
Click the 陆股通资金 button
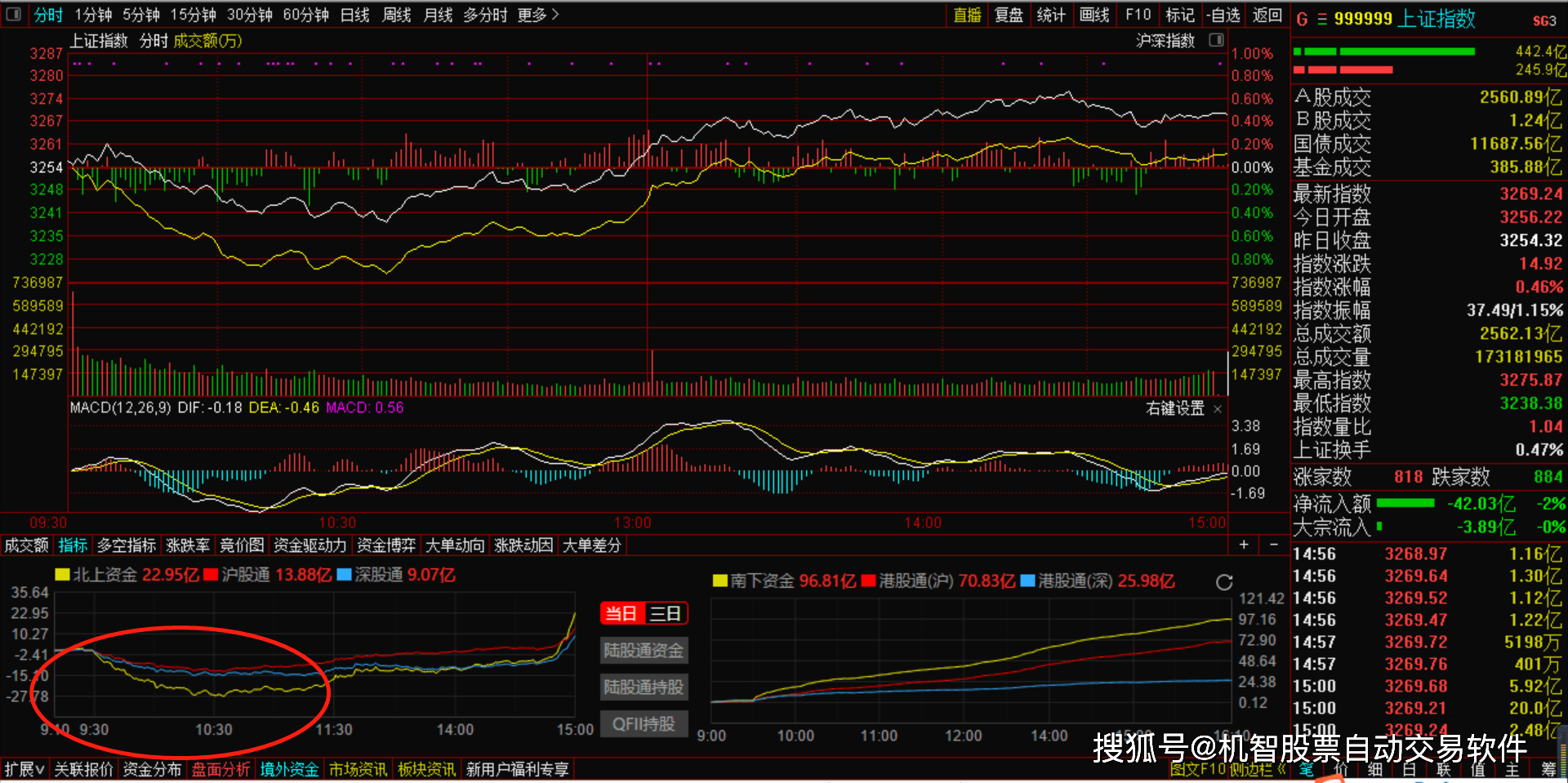pos(644,651)
